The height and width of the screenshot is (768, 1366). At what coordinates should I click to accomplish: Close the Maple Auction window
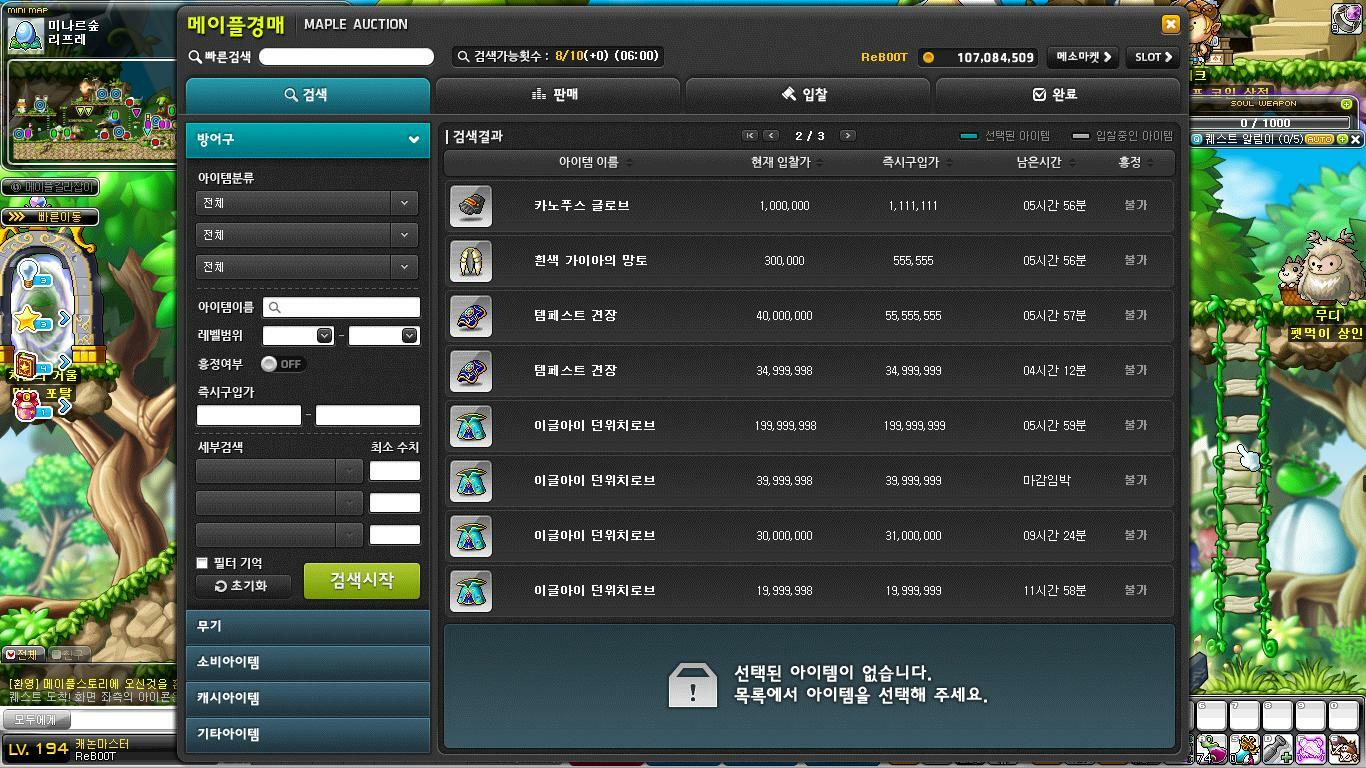1170,24
